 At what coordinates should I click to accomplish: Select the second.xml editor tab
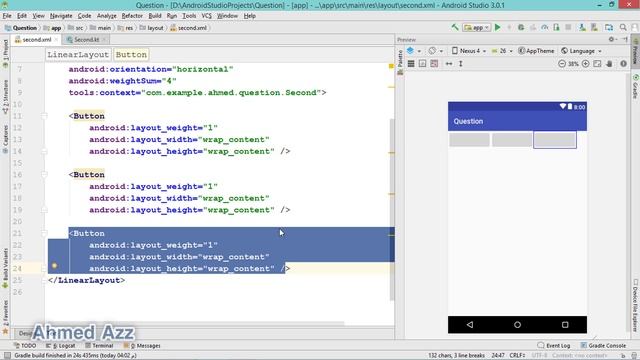[x=37, y=40]
